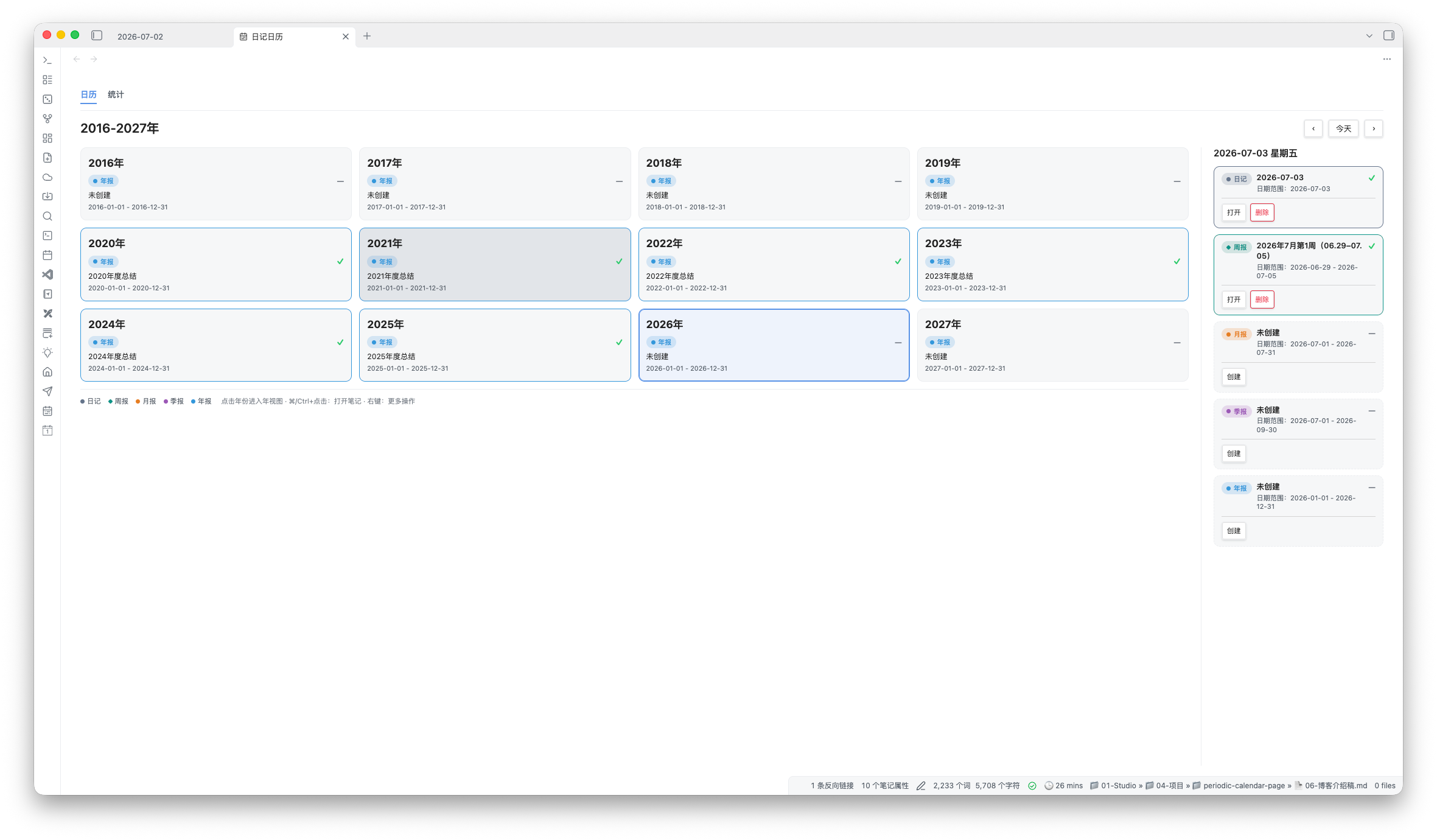Click the calendar icon showing number 1
The width and height of the screenshot is (1437, 840).
[x=47, y=430]
